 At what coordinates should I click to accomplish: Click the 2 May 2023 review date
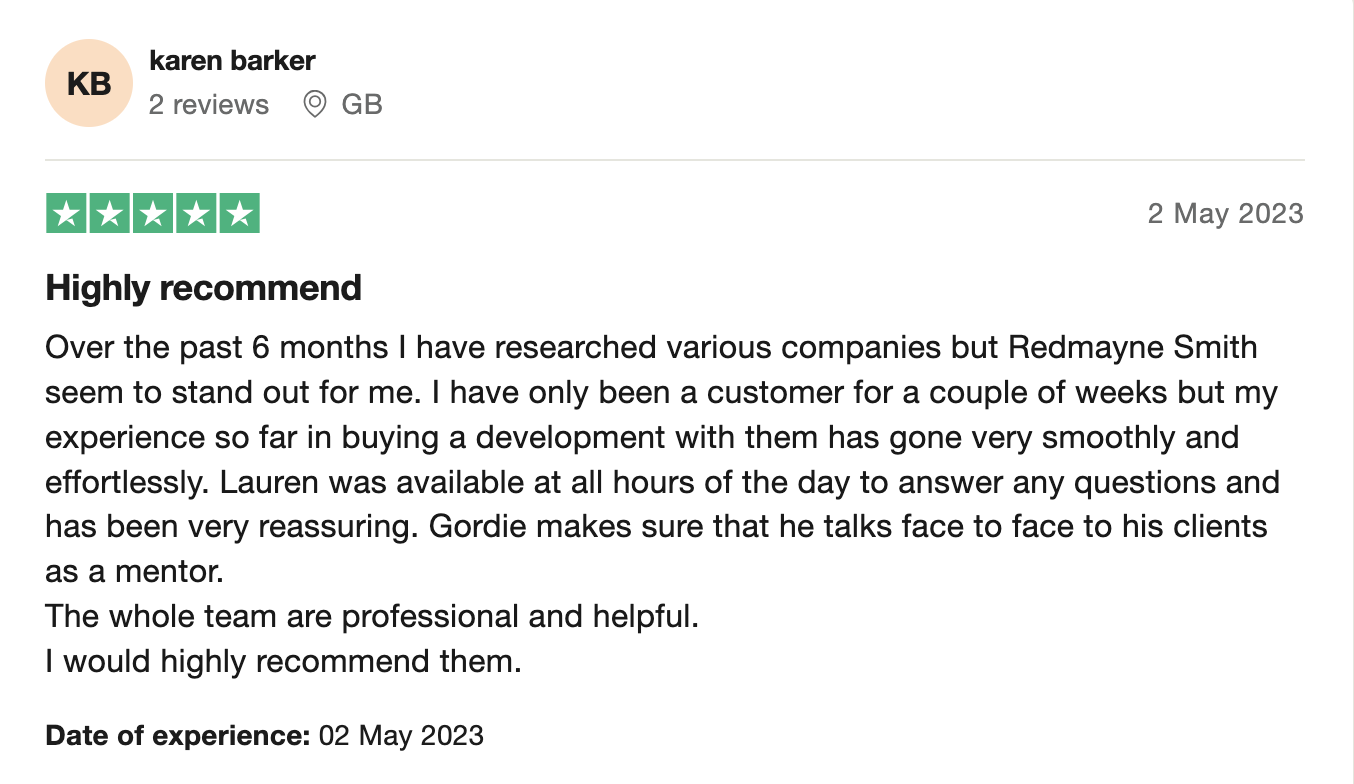pyautogui.click(x=1225, y=214)
